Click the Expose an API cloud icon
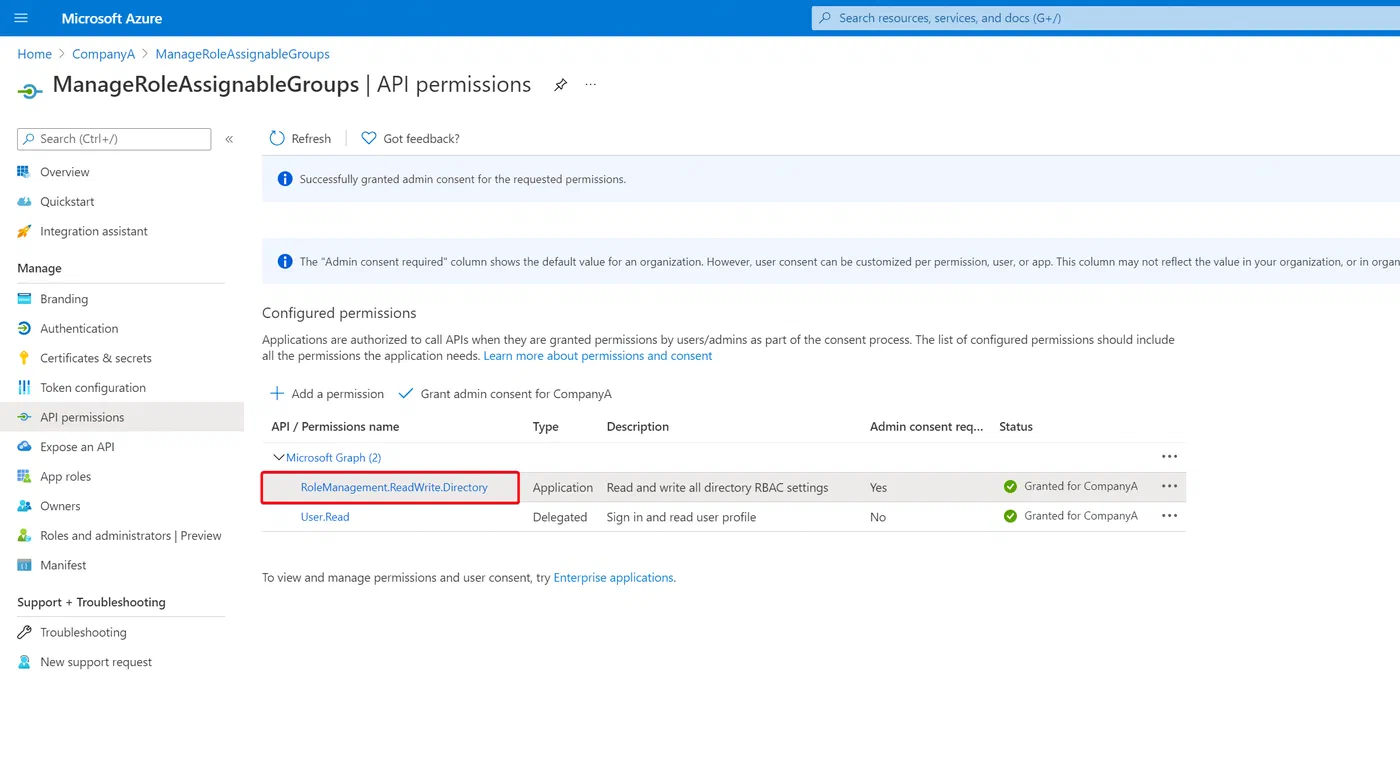 coord(24,447)
